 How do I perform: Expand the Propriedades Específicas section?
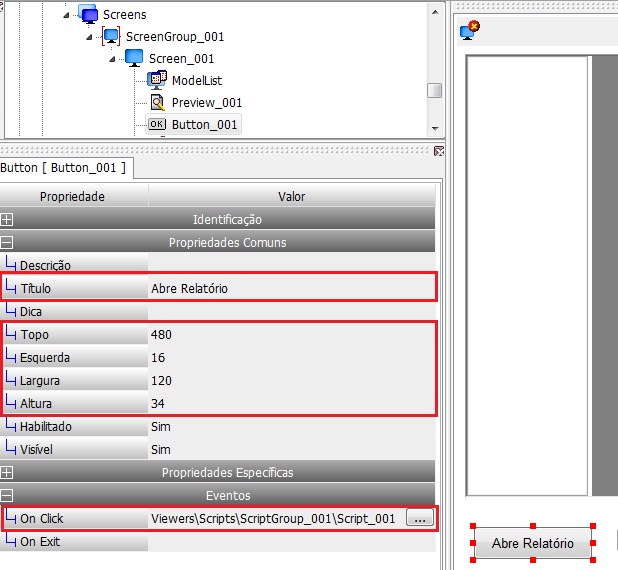(x=7, y=472)
